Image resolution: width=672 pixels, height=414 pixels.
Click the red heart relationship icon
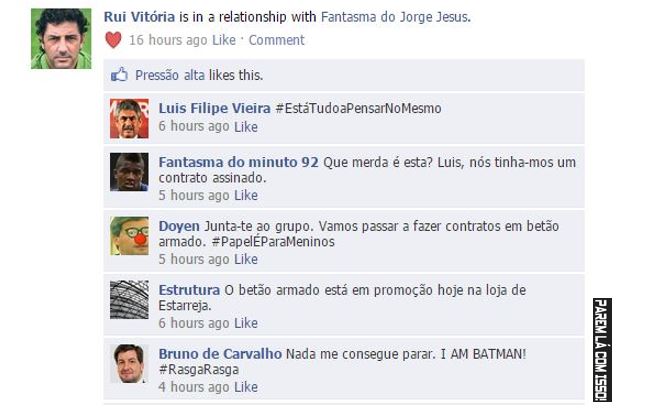113,40
